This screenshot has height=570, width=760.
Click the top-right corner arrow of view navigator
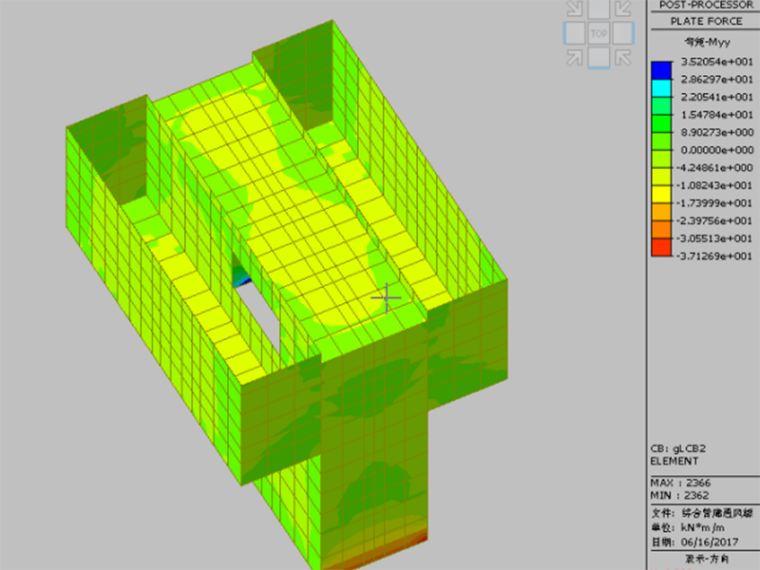pyautogui.click(x=623, y=9)
